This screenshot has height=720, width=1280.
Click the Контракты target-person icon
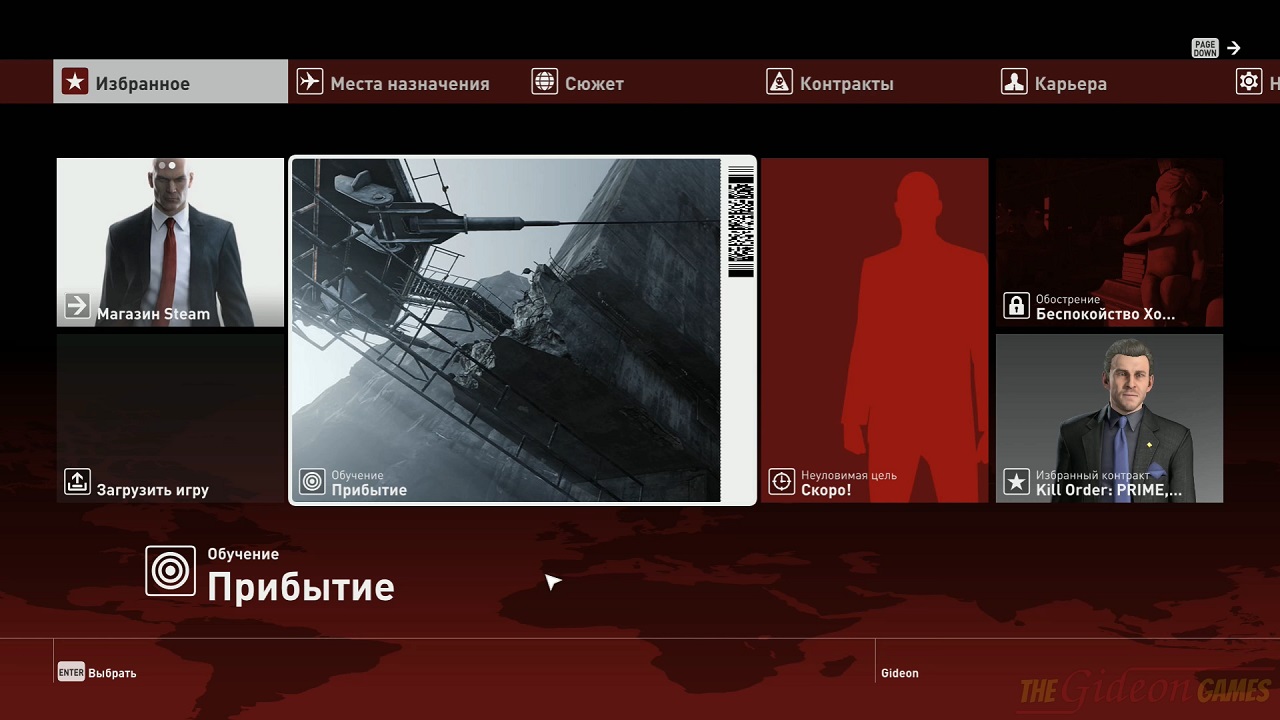click(x=779, y=82)
